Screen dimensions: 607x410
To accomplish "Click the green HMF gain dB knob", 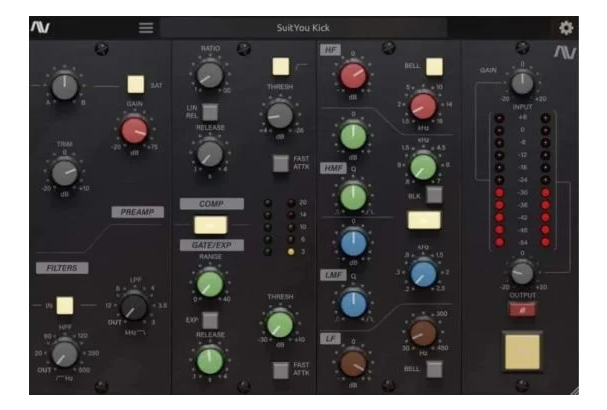I will tap(353, 136).
